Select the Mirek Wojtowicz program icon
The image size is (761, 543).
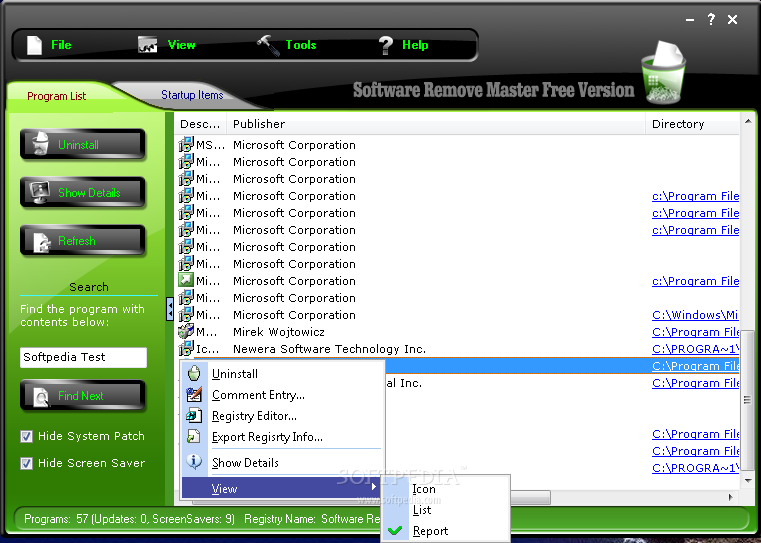tap(186, 331)
